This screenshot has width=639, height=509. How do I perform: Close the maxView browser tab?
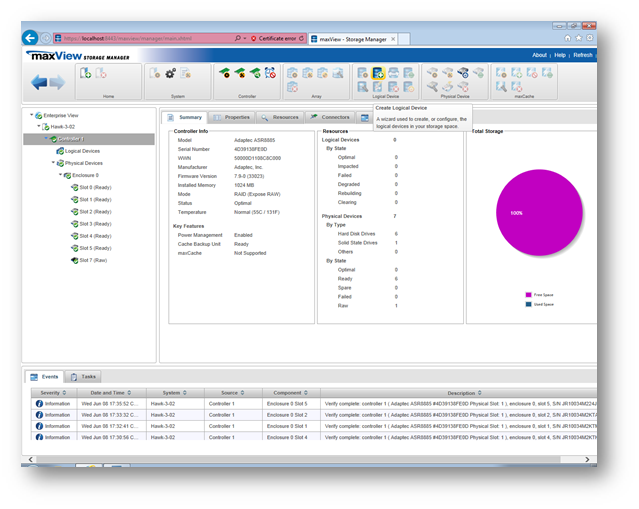coord(393,39)
